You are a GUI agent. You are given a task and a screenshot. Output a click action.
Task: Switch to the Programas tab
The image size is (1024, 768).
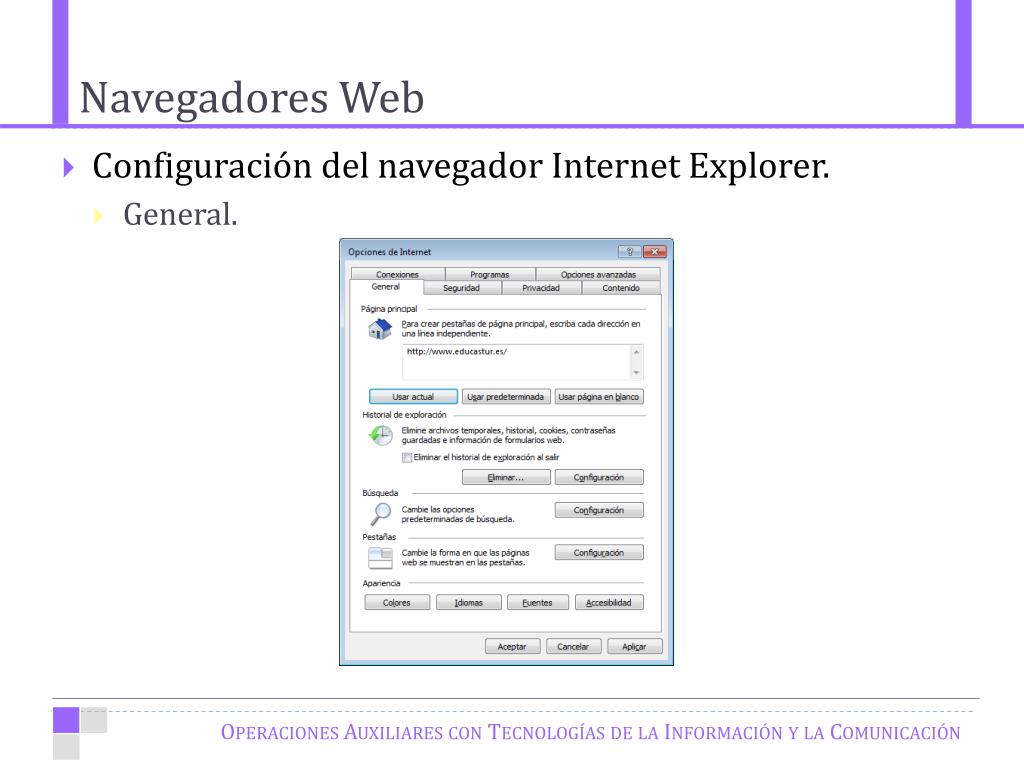tap(490, 274)
